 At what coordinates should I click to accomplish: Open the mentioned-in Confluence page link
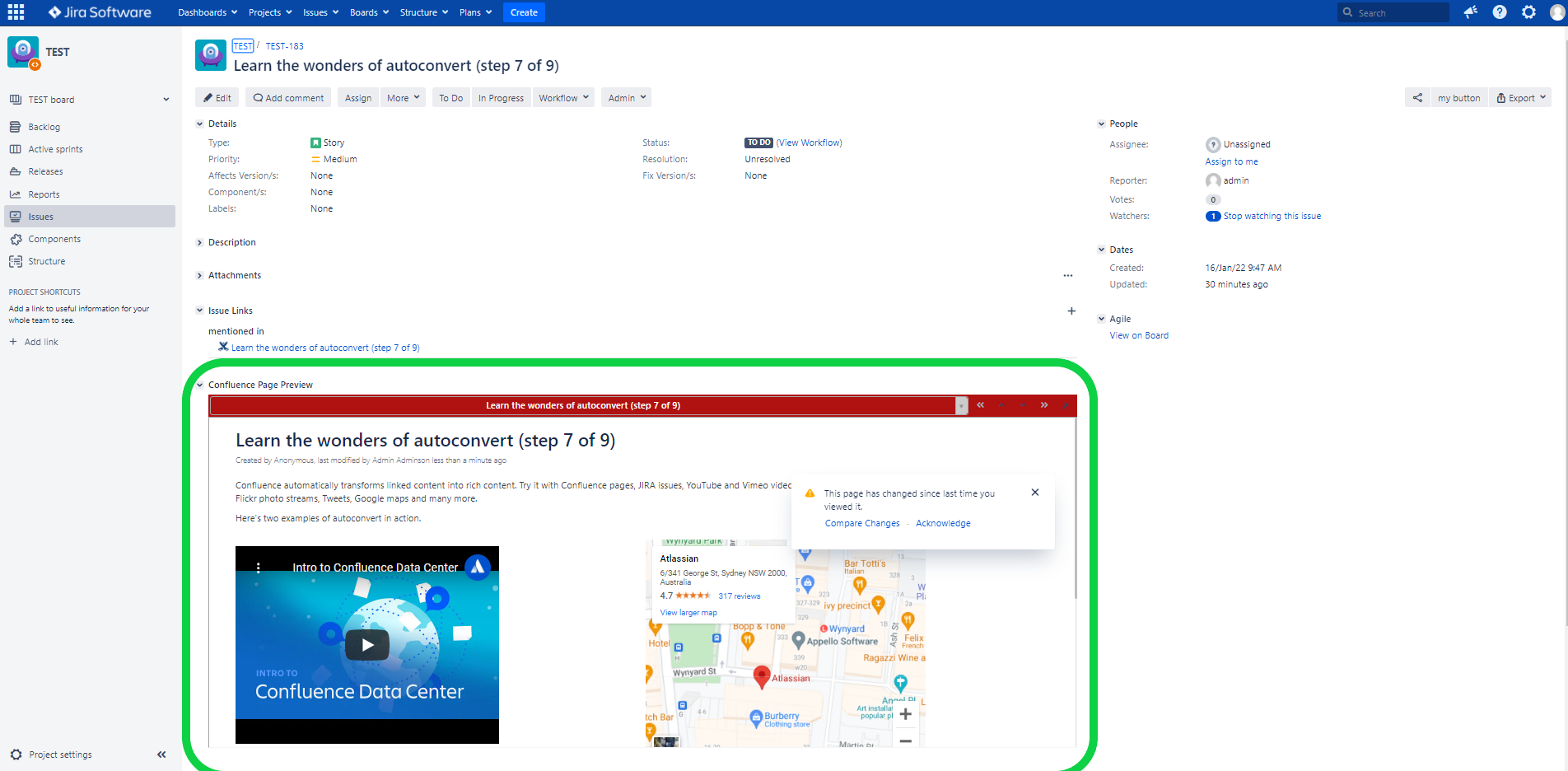coord(325,348)
